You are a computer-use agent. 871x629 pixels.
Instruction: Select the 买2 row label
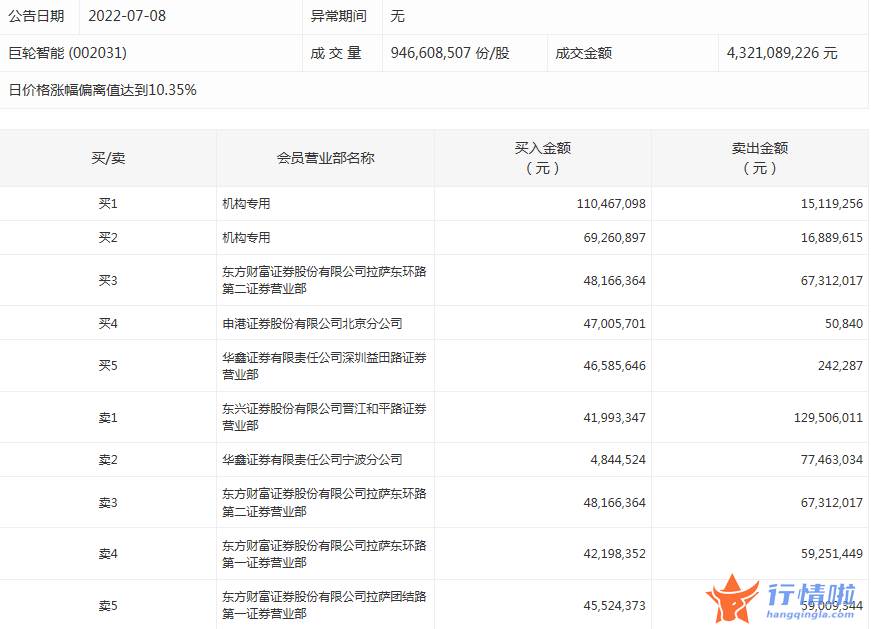tap(108, 238)
